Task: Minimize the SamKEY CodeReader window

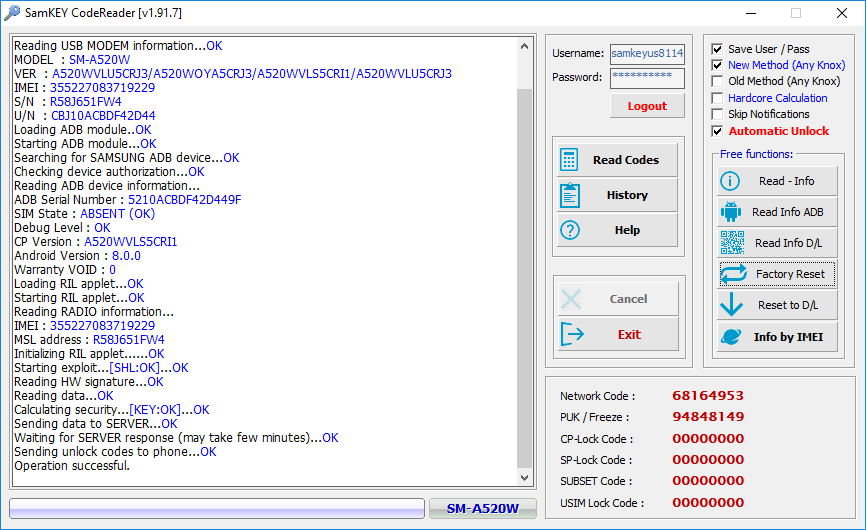Action: pos(751,13)
